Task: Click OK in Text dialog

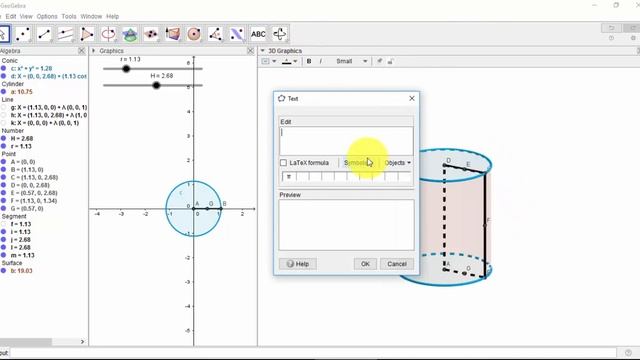Action: click(x=365, y=264)
